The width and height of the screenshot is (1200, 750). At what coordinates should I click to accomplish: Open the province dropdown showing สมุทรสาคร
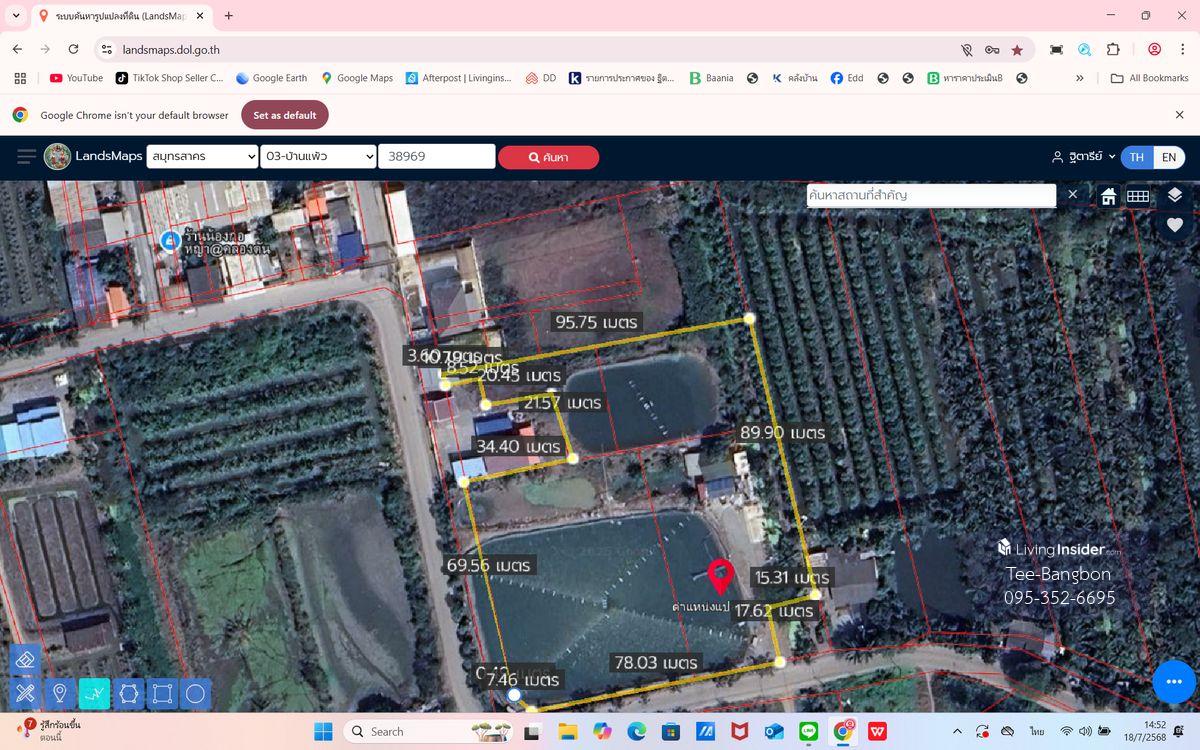pos(202,157)
